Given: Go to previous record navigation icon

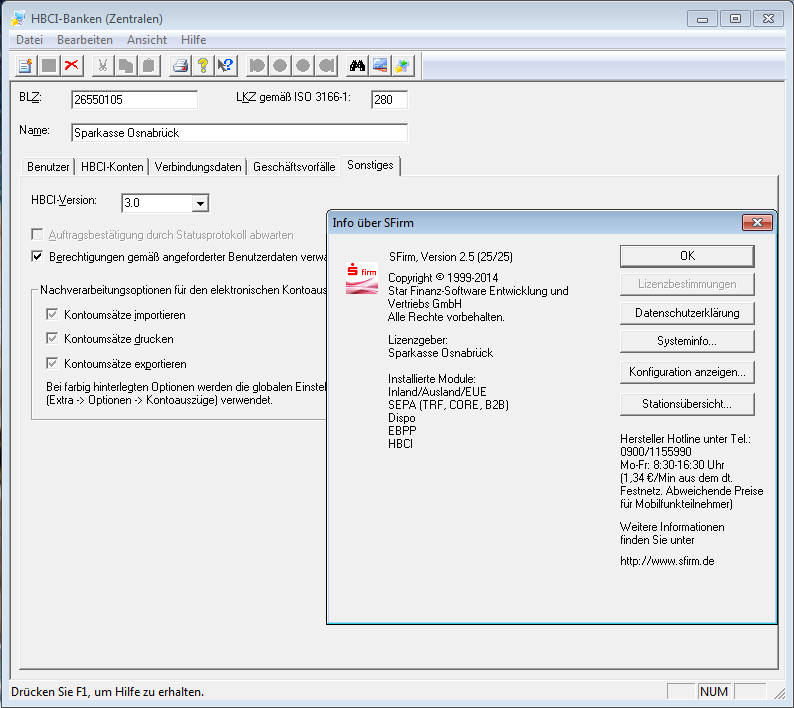Looking at the screenshot, I should 280,66.
